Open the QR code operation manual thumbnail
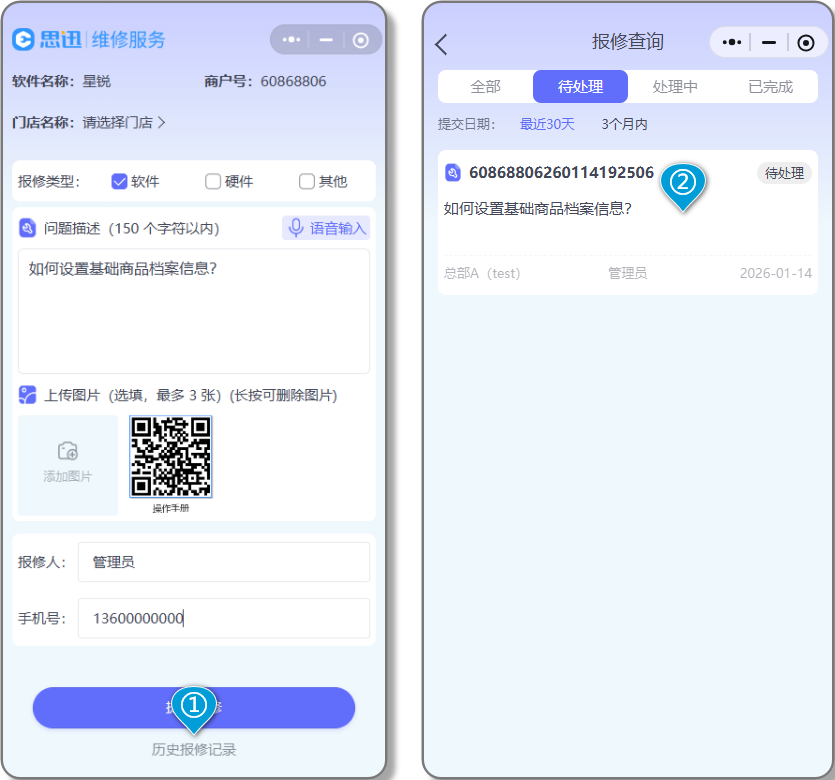The height and width of the screenshot is (780, 835). point(171,457)
